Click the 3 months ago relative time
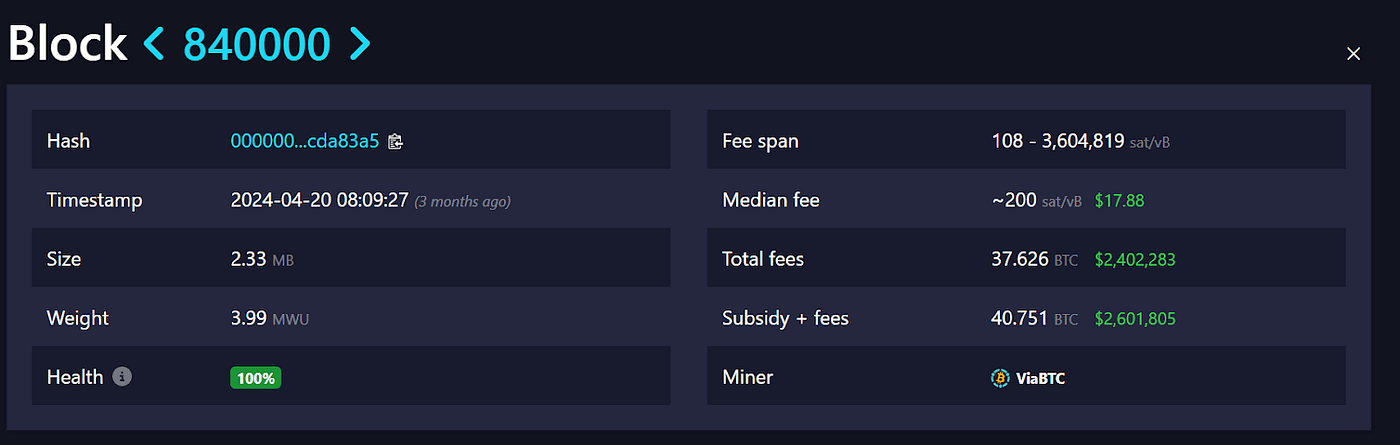 pos(462,201)
